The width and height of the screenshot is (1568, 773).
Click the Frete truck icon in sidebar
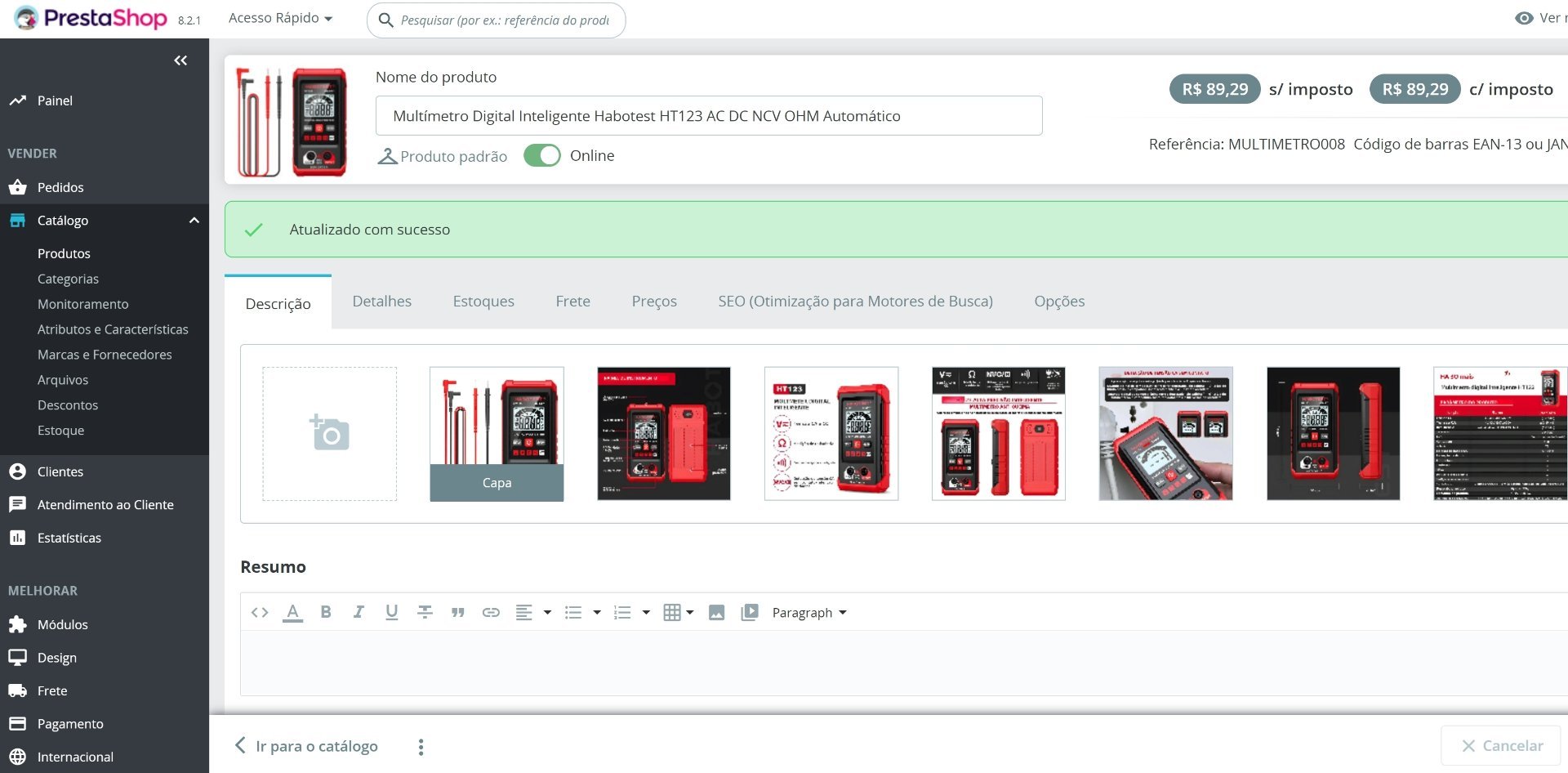pyautogui.click(x=17, y=690)
